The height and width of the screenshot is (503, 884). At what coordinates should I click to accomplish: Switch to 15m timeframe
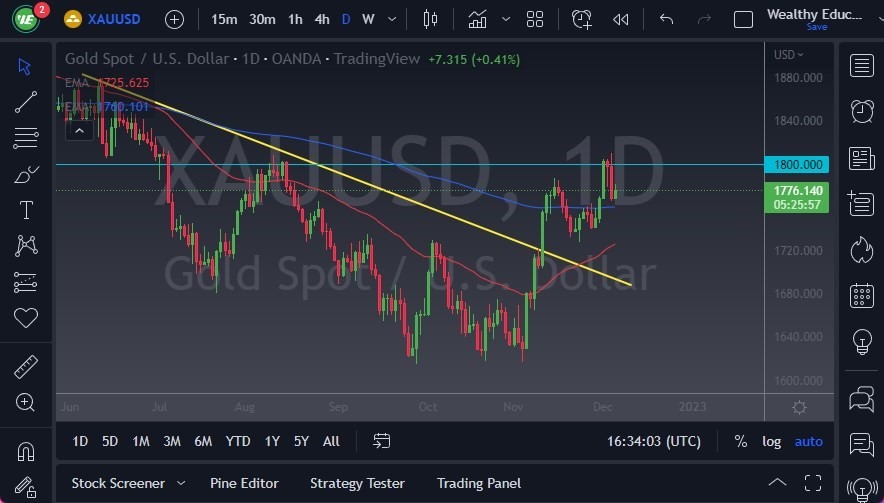coord(224,19)
